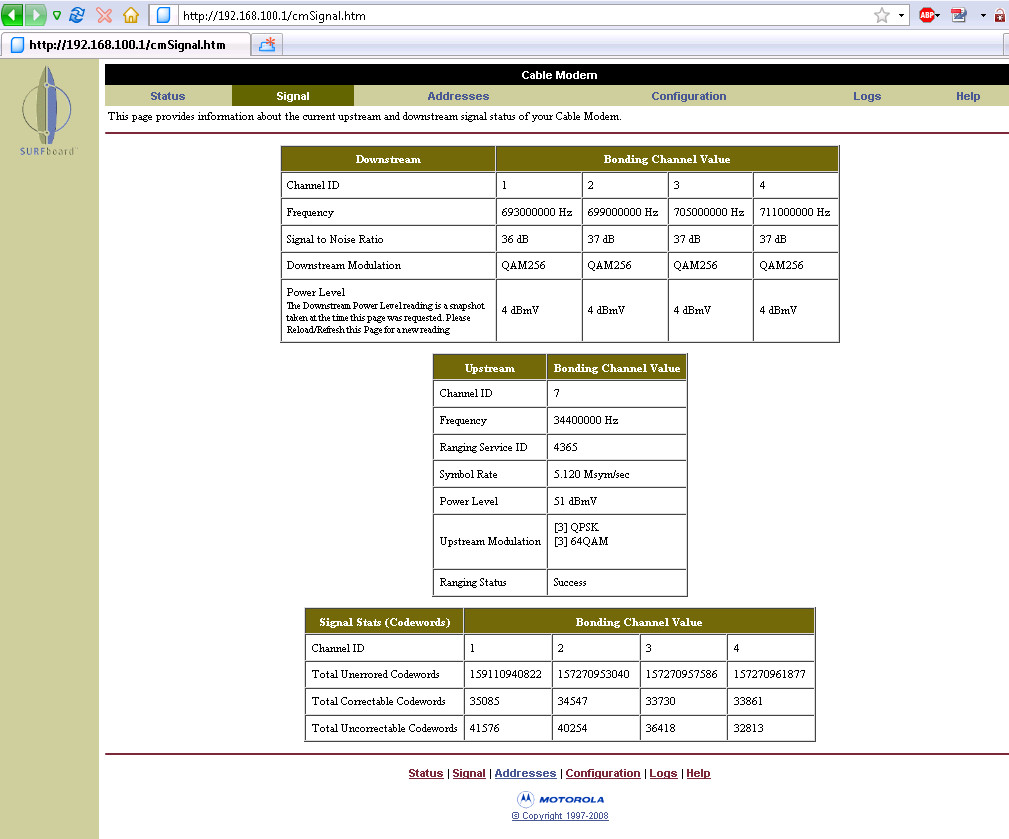Open the Logs tab in the modem menu
Image resolution: width=1009 pixels, height=839 pixels.
click(x=867, y=96)
